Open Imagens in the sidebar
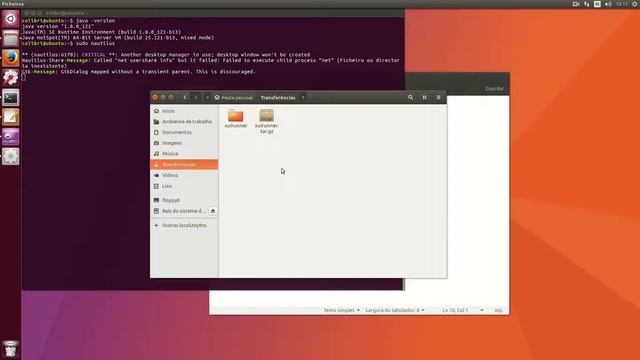This screenshot has height=360, width=640. (x=184, y=143)
